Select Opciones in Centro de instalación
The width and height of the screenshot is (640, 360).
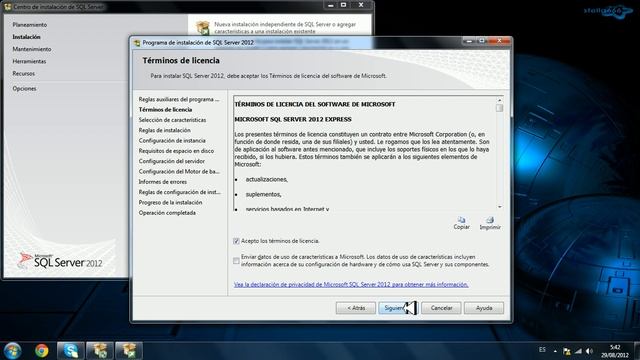pos(24,89)
